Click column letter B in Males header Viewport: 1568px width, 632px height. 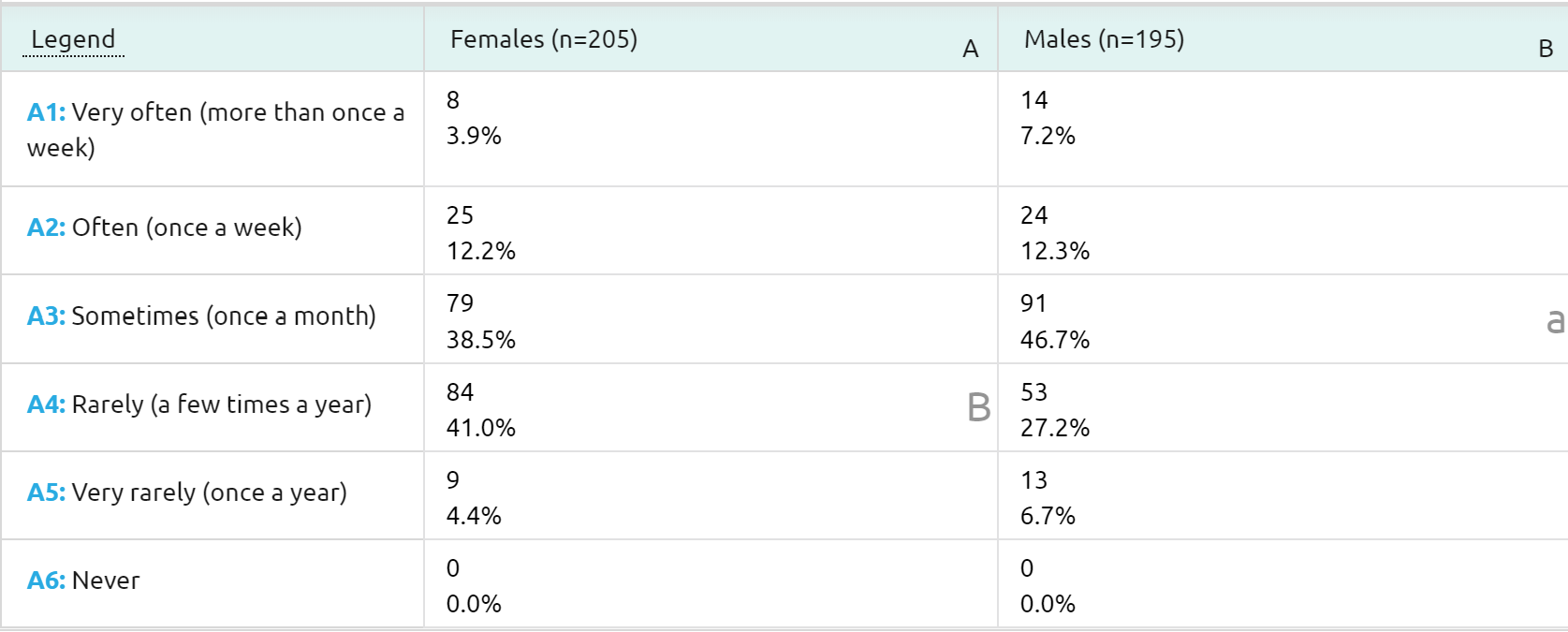(1546, 50)
